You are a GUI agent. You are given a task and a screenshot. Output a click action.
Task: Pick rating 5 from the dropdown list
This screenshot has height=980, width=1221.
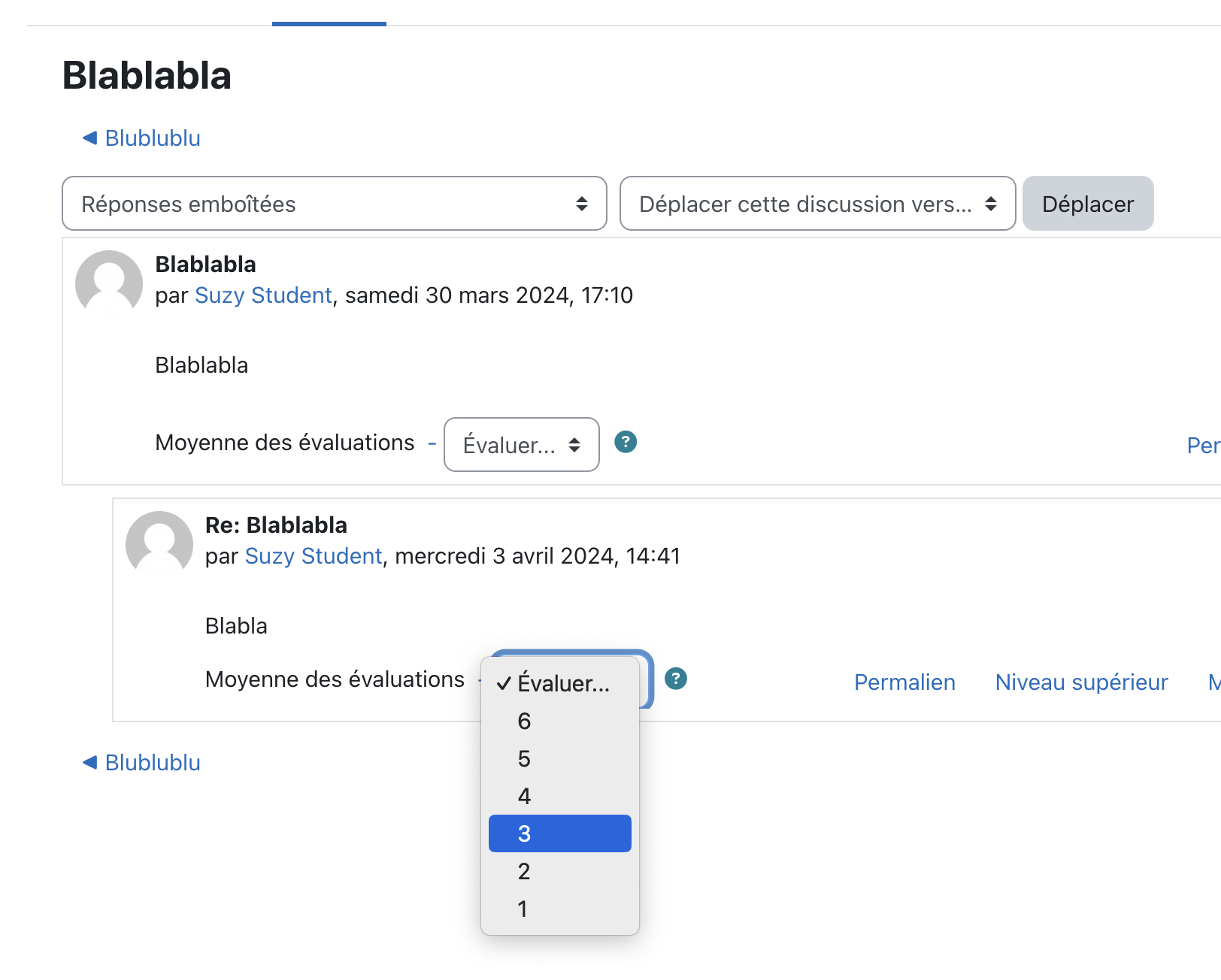click(560, 758)
